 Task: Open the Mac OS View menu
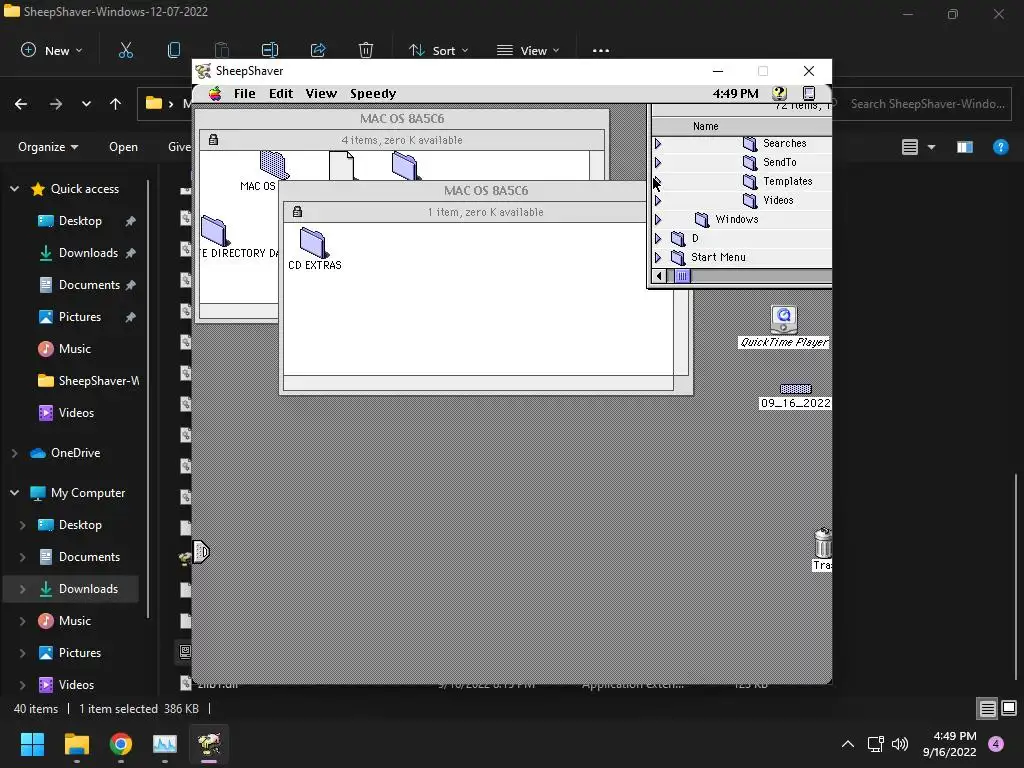321,93
